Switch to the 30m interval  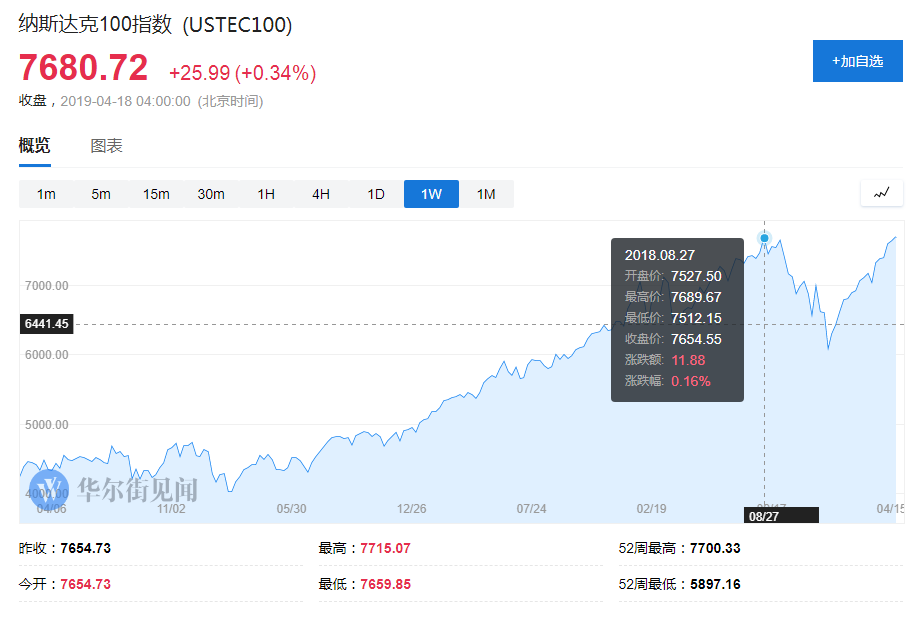click(x=211, y=194)
